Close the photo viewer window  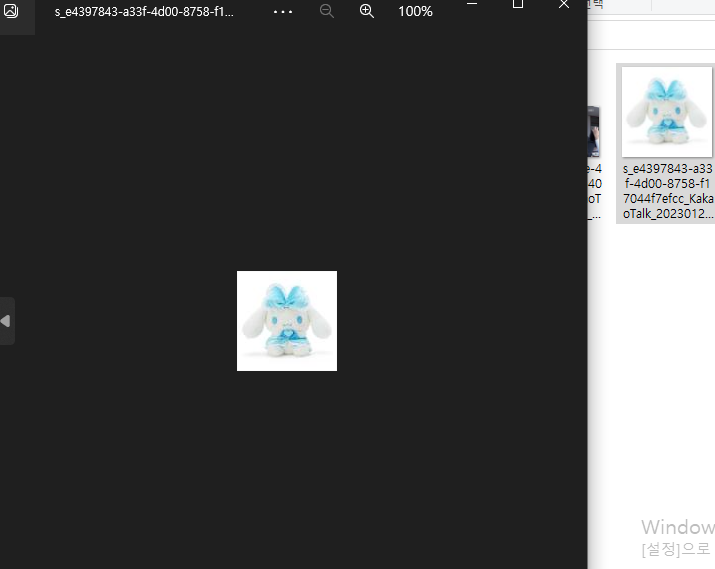(x=564, y=5)
